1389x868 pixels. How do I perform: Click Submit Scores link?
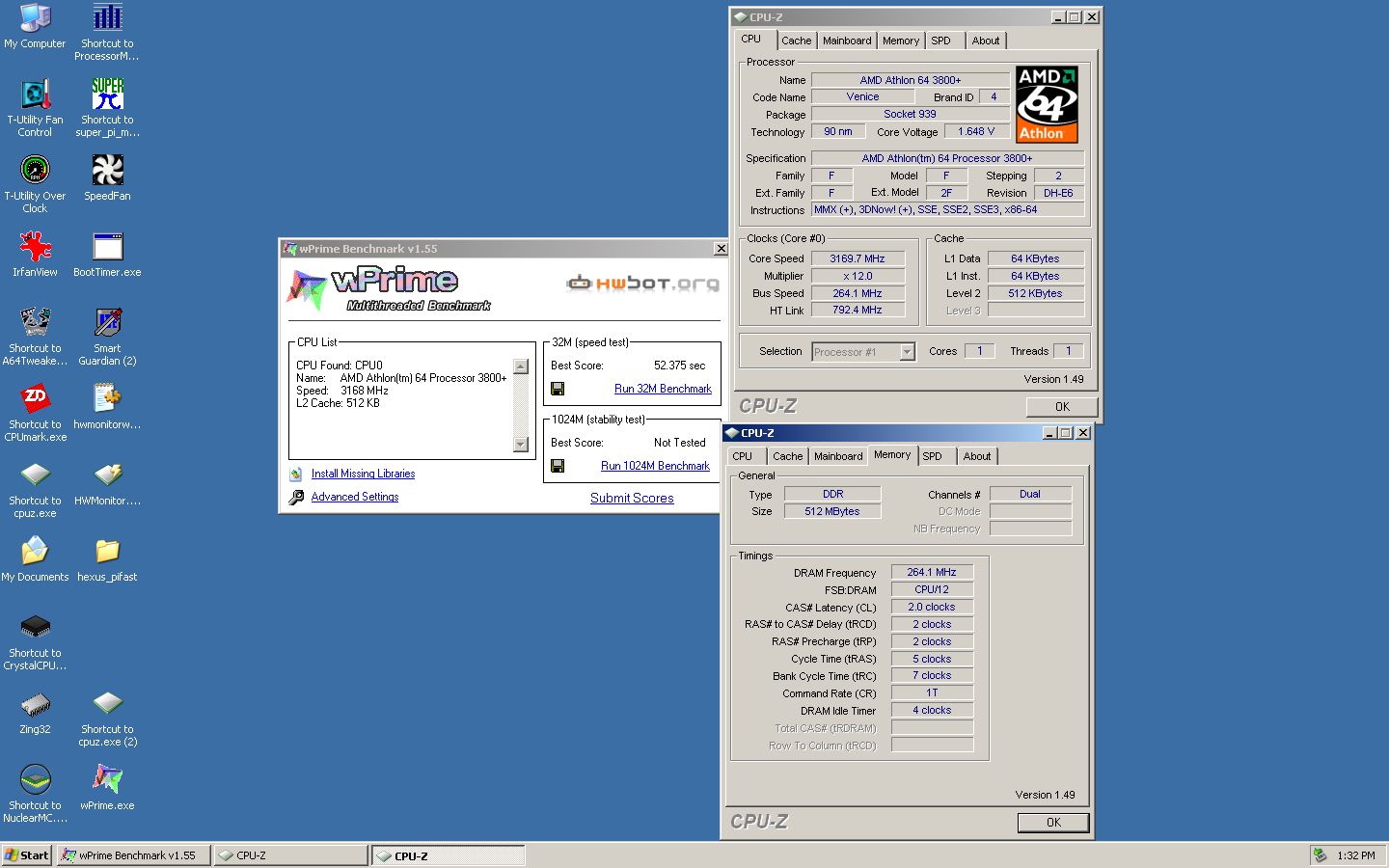tap(632, 498)
